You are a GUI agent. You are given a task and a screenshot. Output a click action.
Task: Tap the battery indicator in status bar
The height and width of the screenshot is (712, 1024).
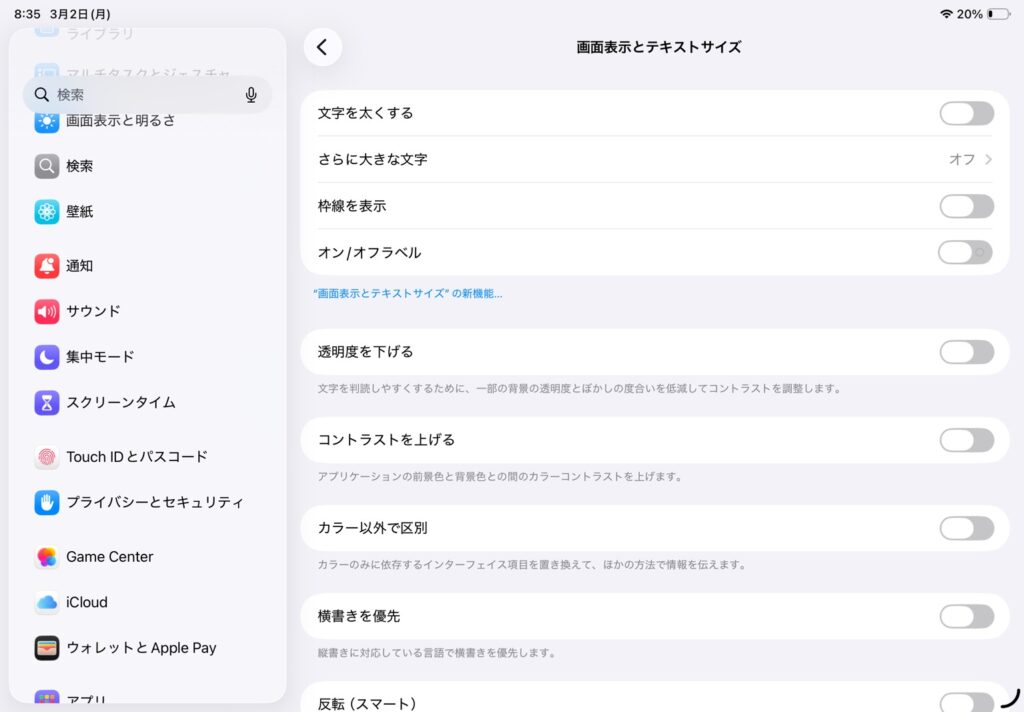997,14
